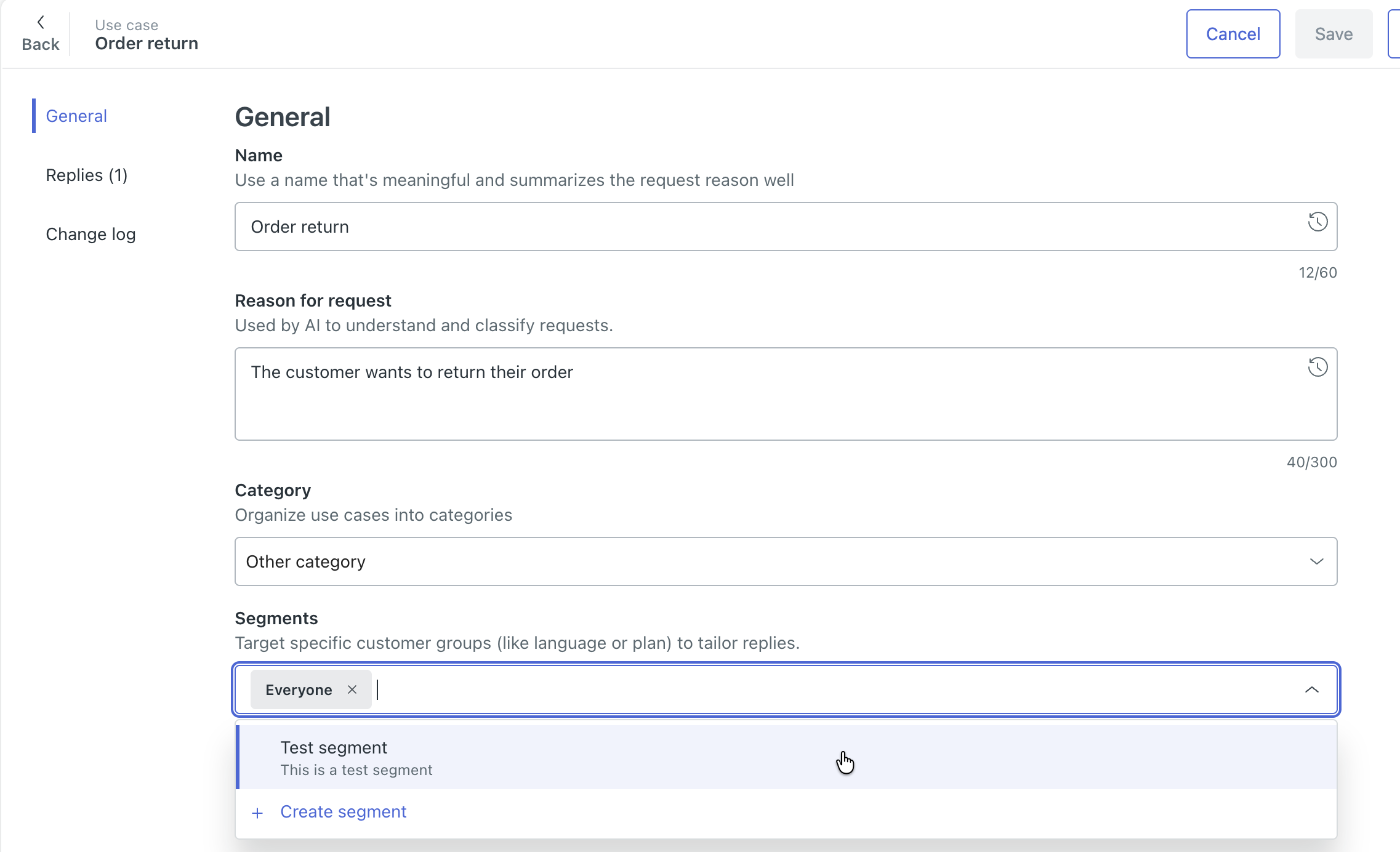Click the Create segment link
This screenshot has height=852, width=1400.
click(344, 811)
